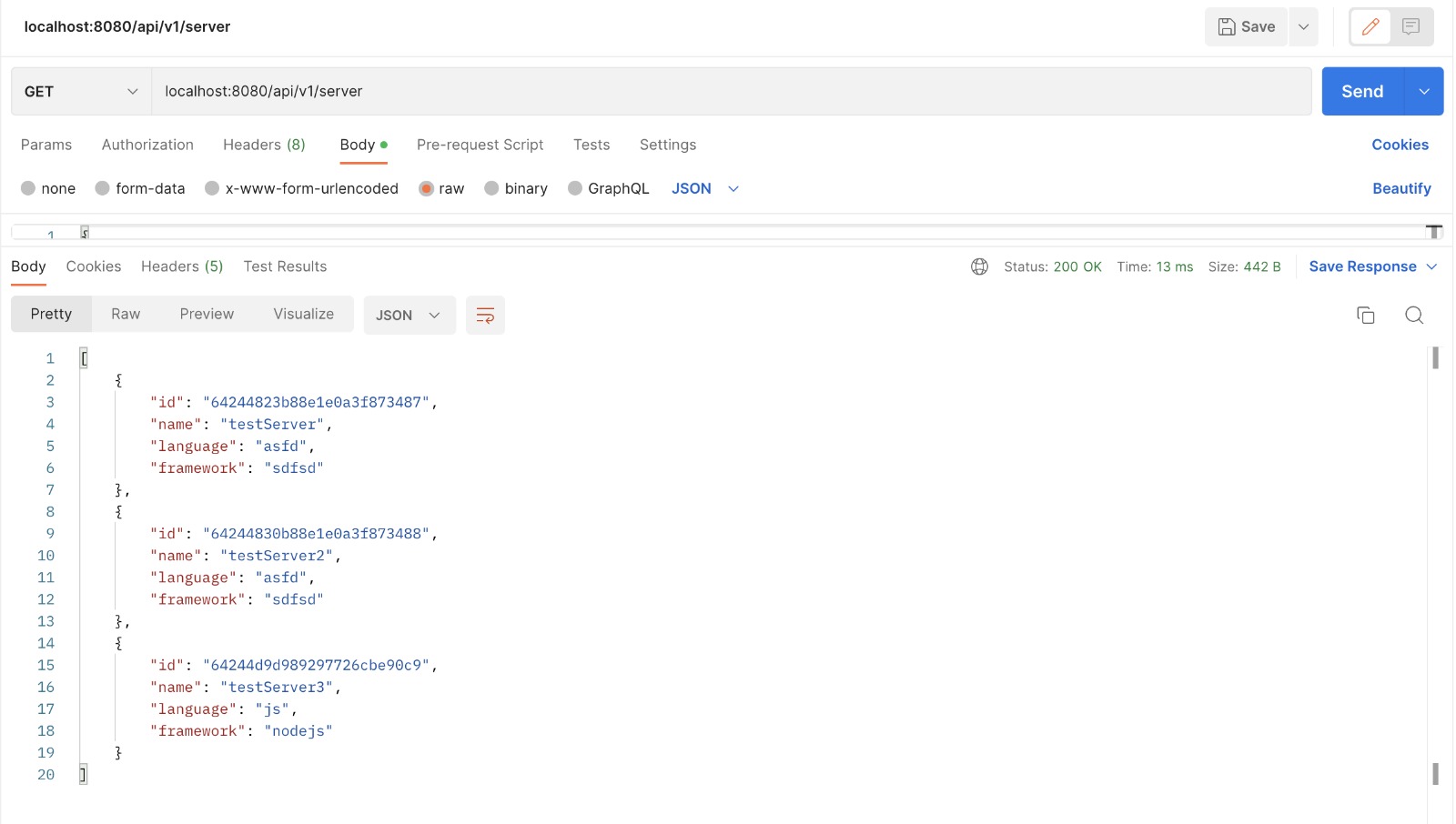Open the response Cookies tab
This screenshot has width=1456, height=824.
click(x=94, y=266)
